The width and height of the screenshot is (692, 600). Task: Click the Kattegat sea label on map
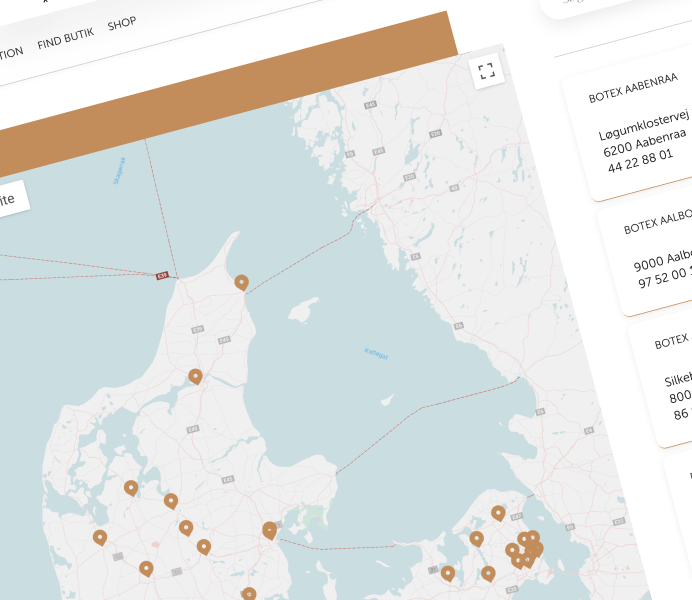pos(376,354)
